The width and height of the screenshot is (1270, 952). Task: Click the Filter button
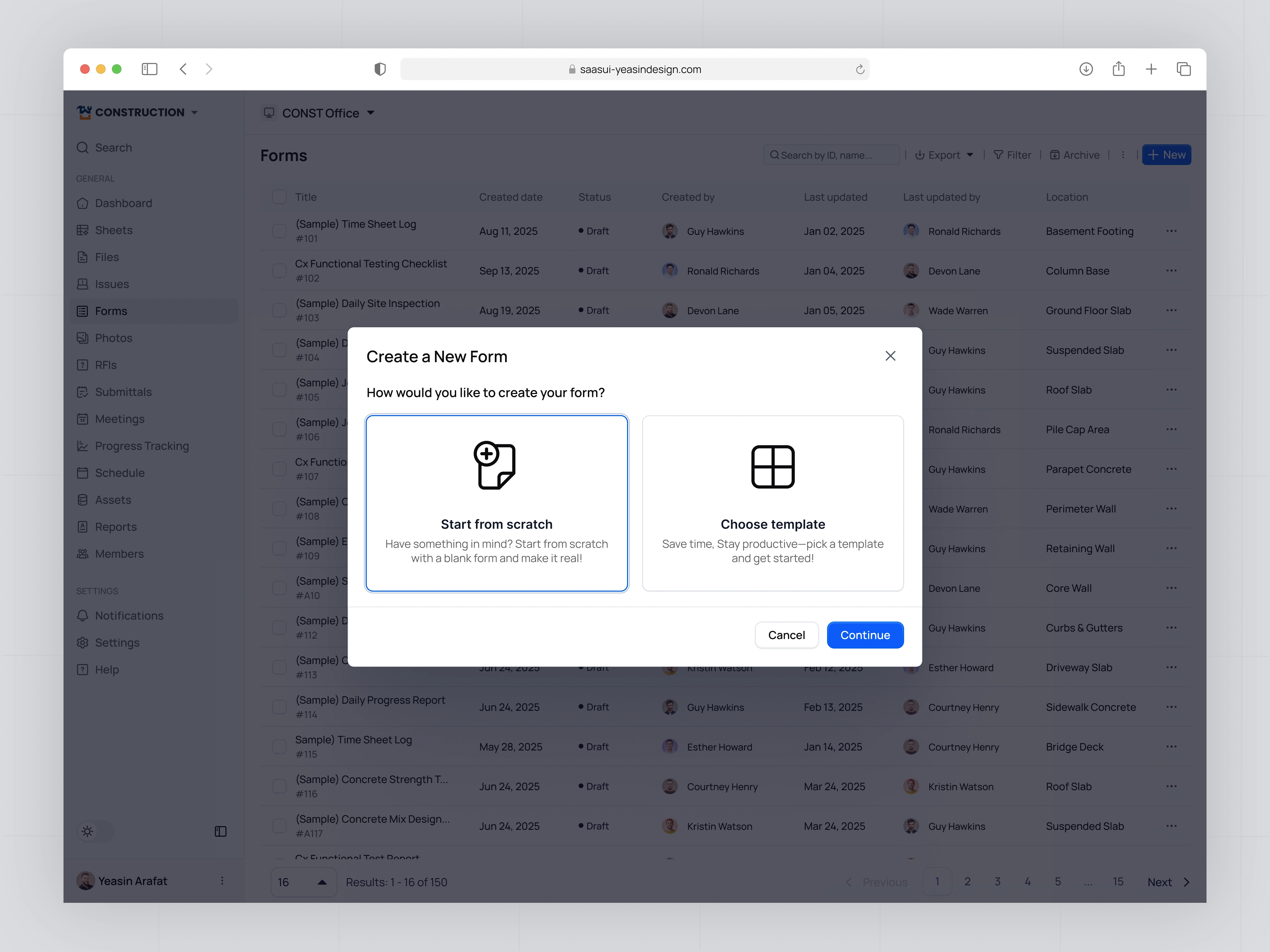(x=1012, y=155)
